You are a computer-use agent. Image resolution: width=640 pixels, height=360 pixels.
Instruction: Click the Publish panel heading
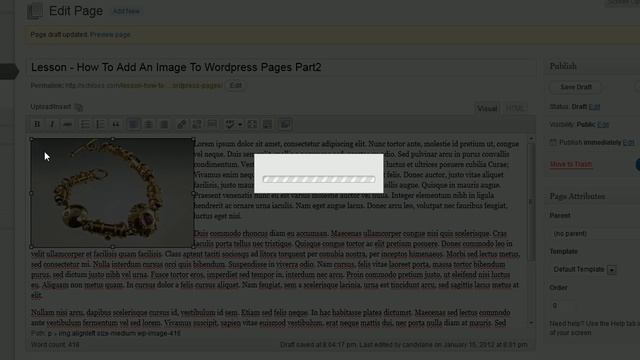[x=563, y=66]
